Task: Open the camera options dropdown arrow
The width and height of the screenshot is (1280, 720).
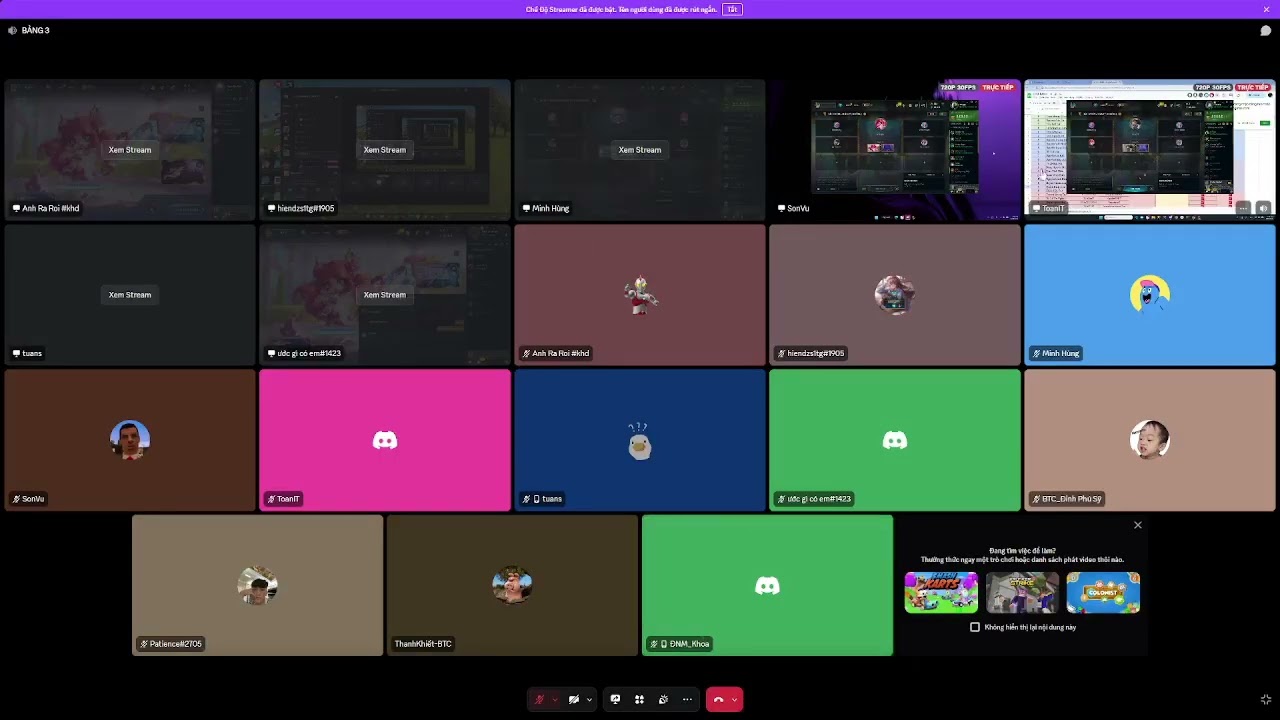Action: tap(589, 700)
